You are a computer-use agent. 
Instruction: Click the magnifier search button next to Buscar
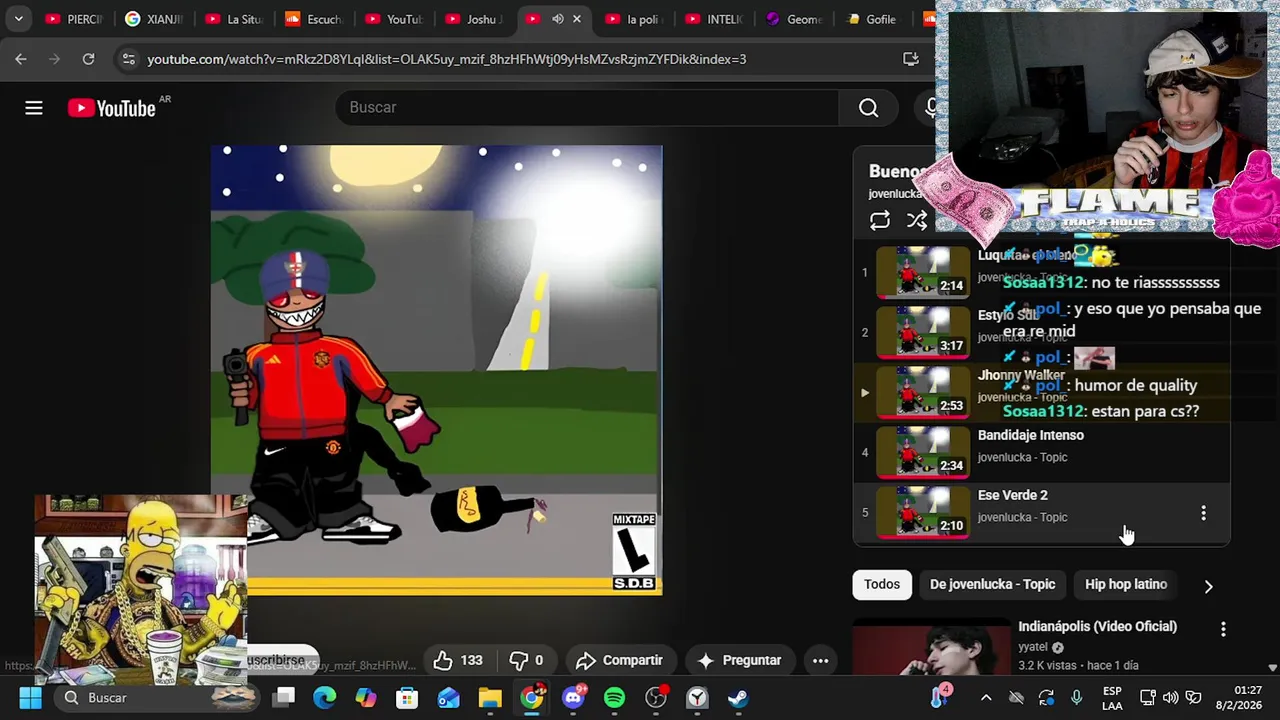pyautogui.click(x=868, y=108)
